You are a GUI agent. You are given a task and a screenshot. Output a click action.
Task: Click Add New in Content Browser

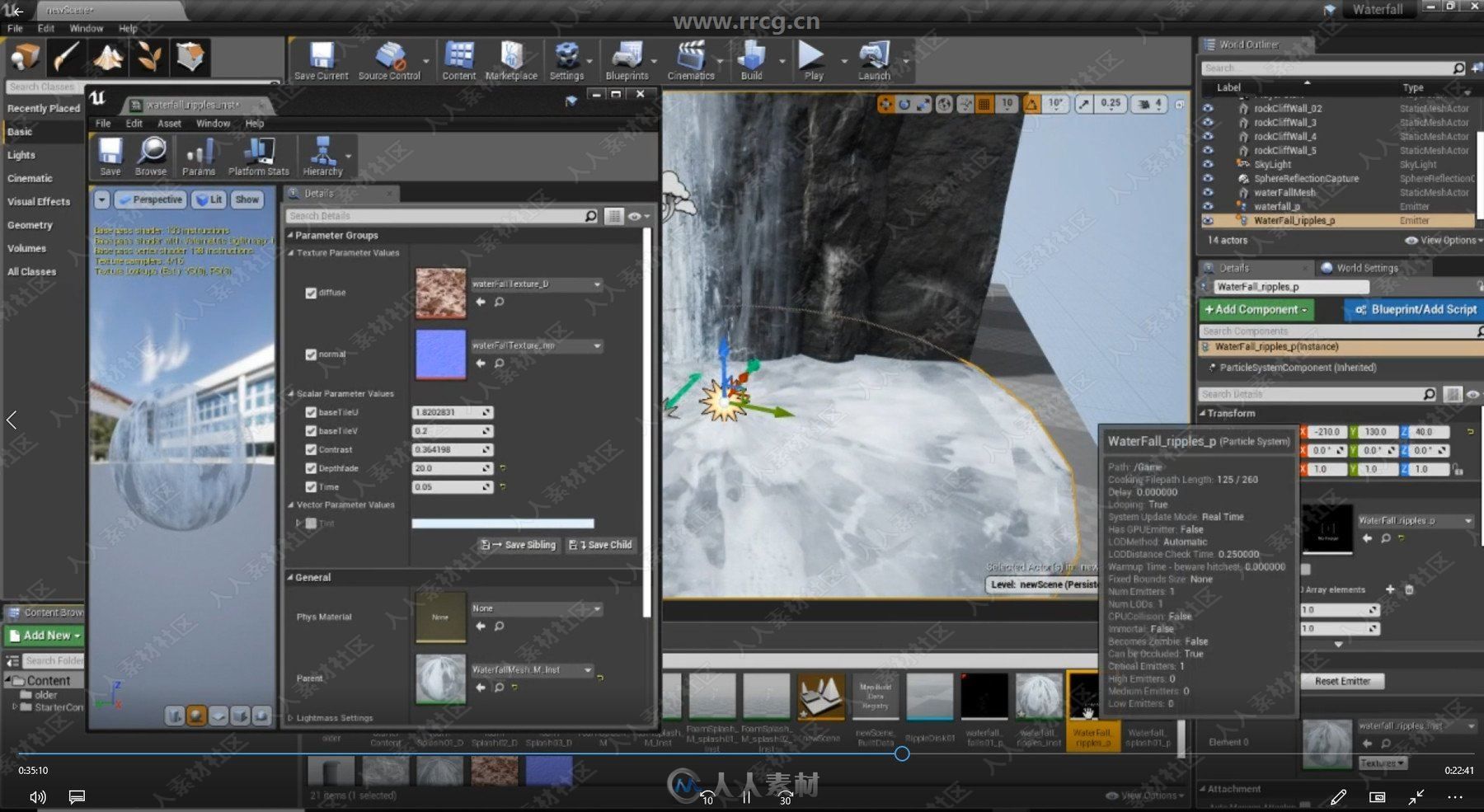click(x=44, y=636)
